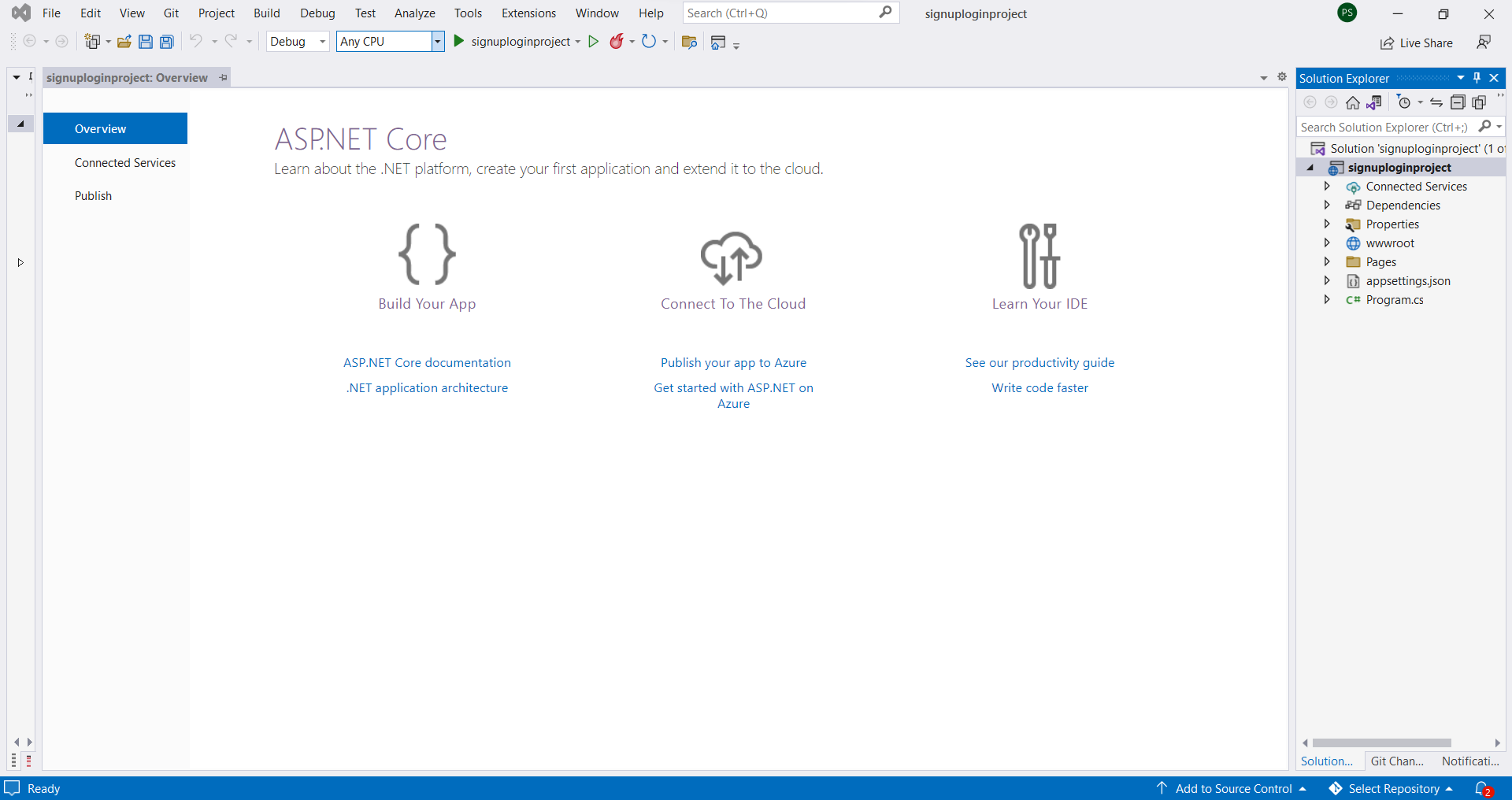The width and height of the screenshot is (1512, 800).
Task: Click the Solution Explorer Back arrow
Action: coord(1310,102)
